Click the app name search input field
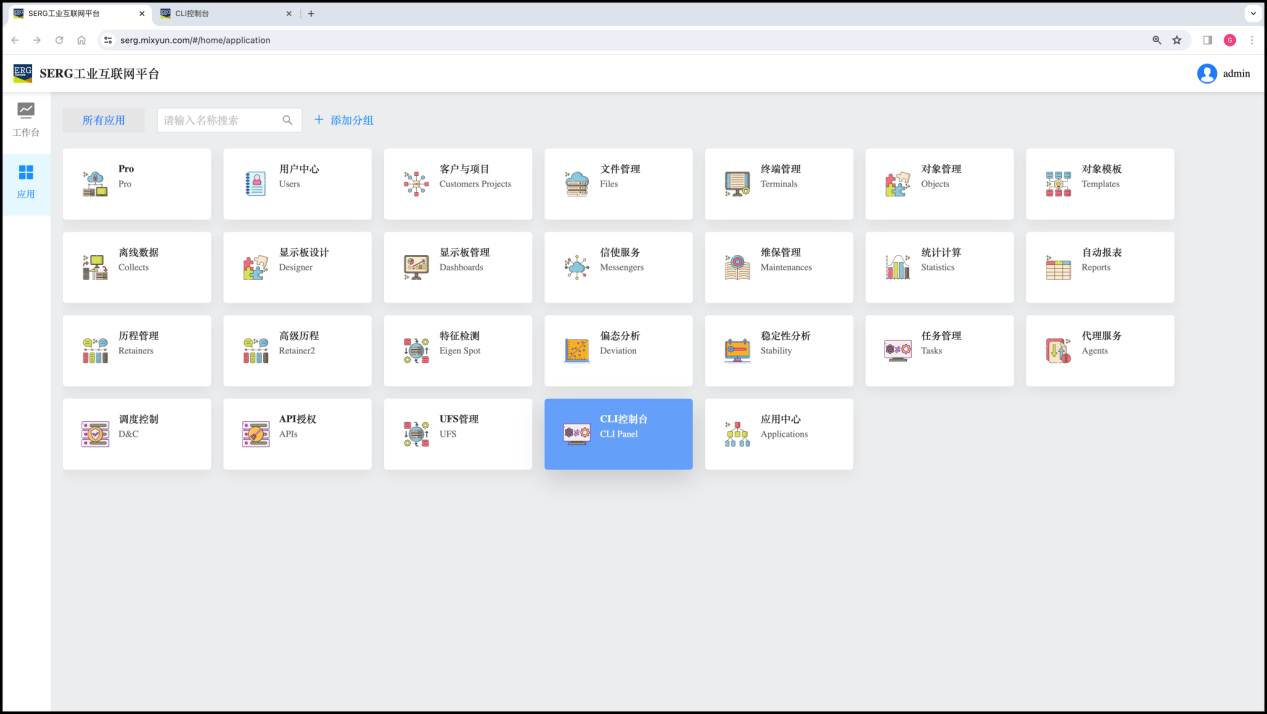This screenshot has height=714, width=1267. pos(218,120)
